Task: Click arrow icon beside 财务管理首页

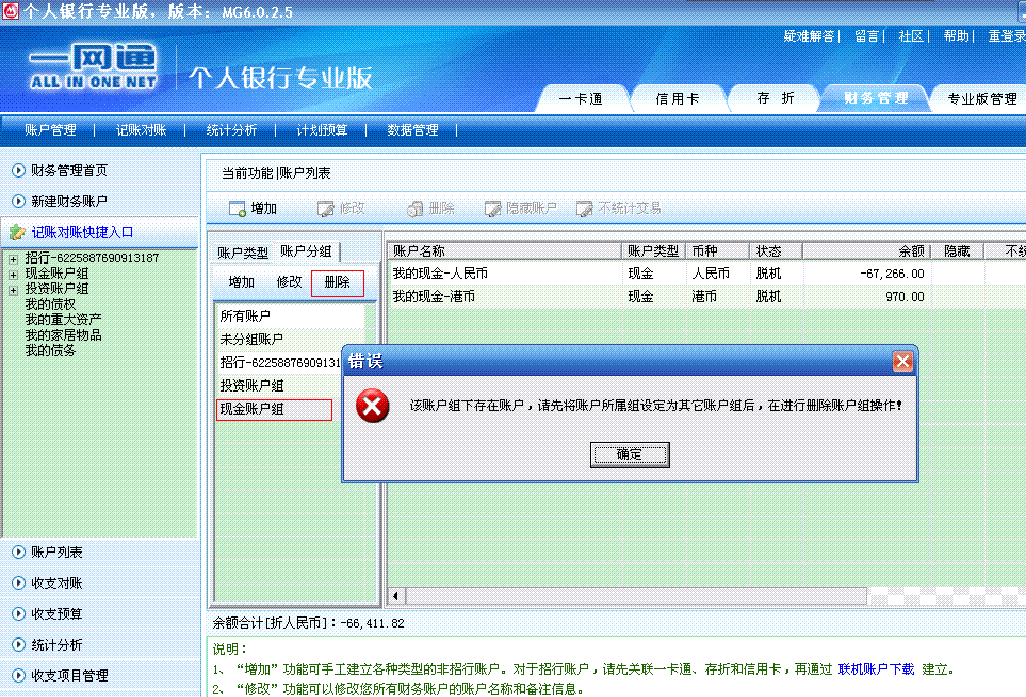Action: [x=18, y=171]
